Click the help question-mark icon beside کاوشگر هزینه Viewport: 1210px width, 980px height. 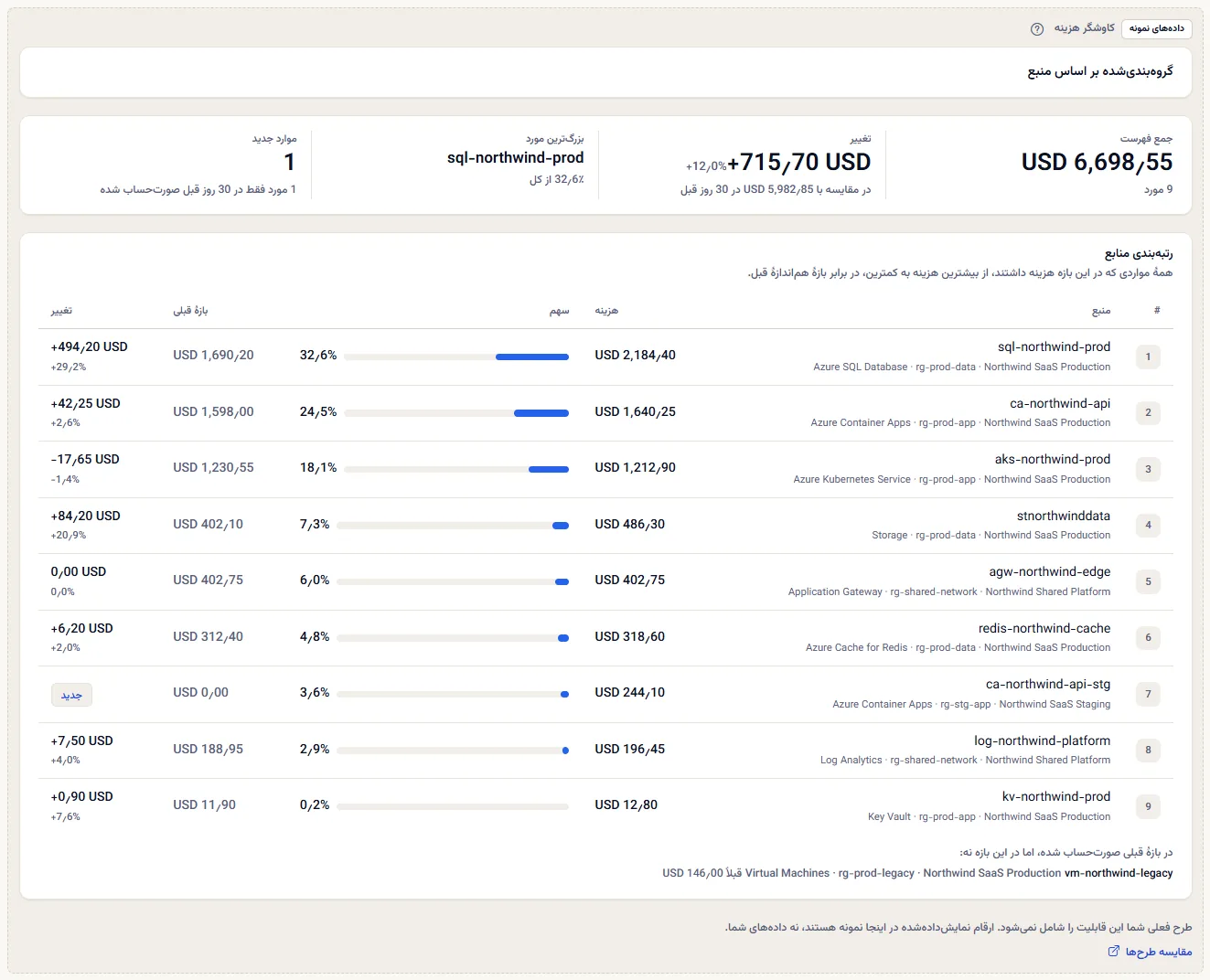[1037, 28]
